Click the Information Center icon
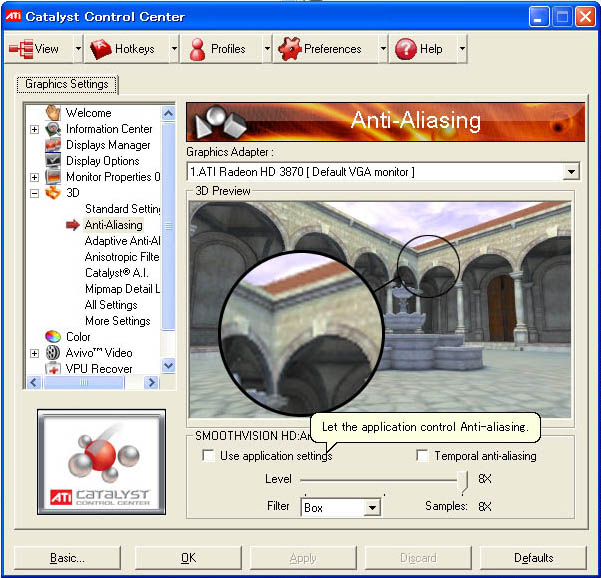 pos(53,129)
